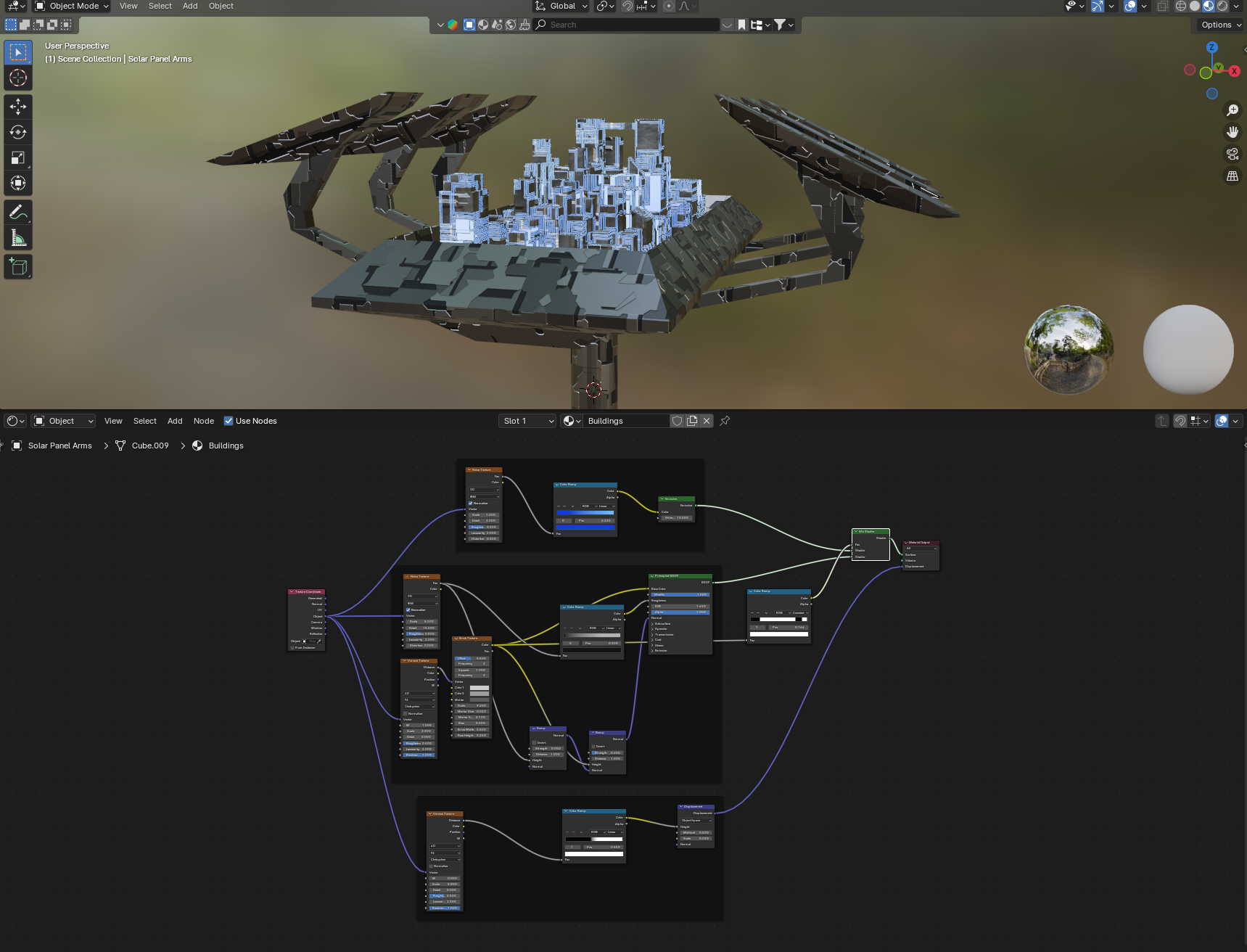Viewport: 1247px width, 952px height.
Task: Select the Mix Shader node header
Action: click(871, 531)
